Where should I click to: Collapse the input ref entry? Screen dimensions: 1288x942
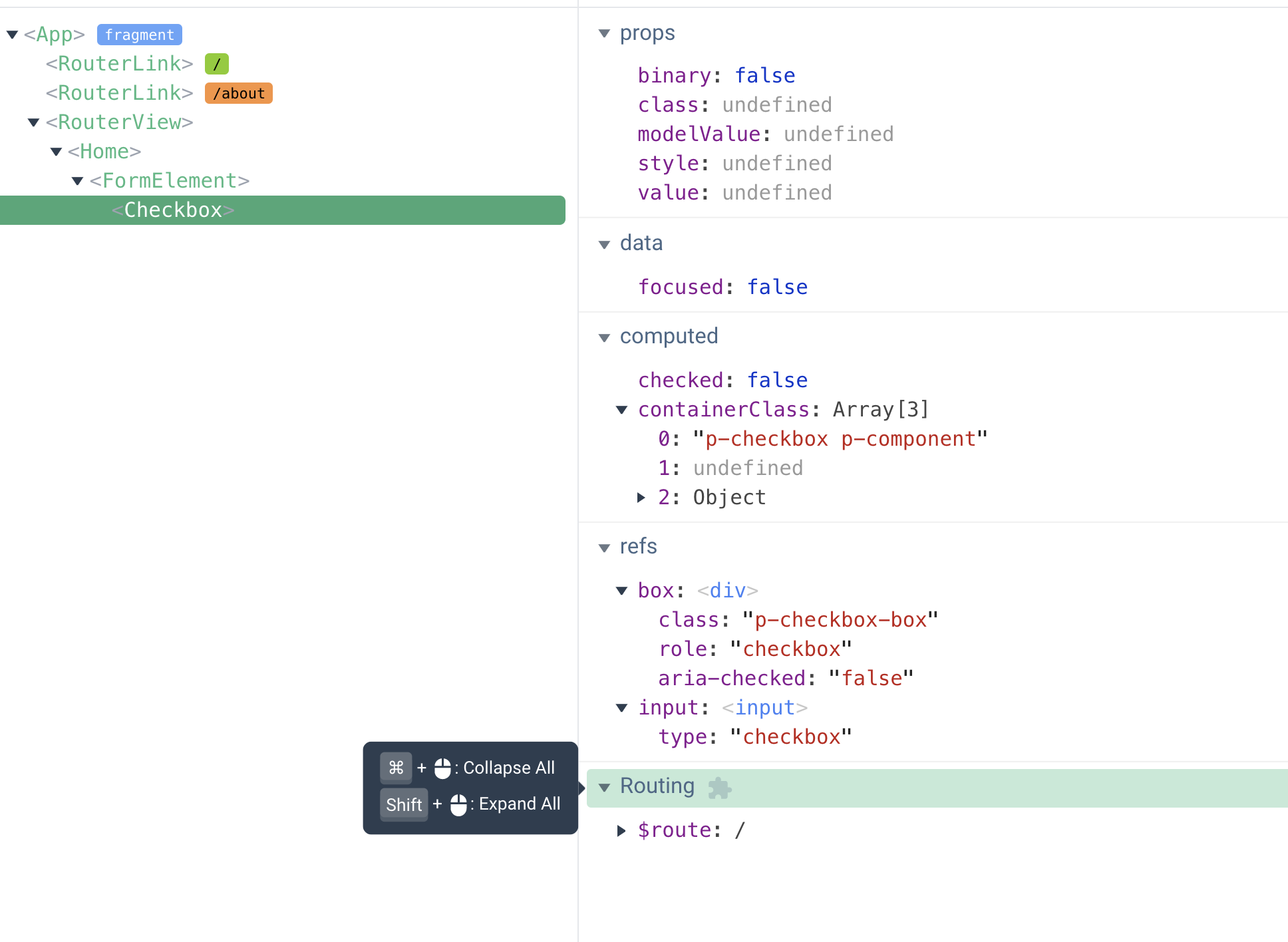pos(621,708)
